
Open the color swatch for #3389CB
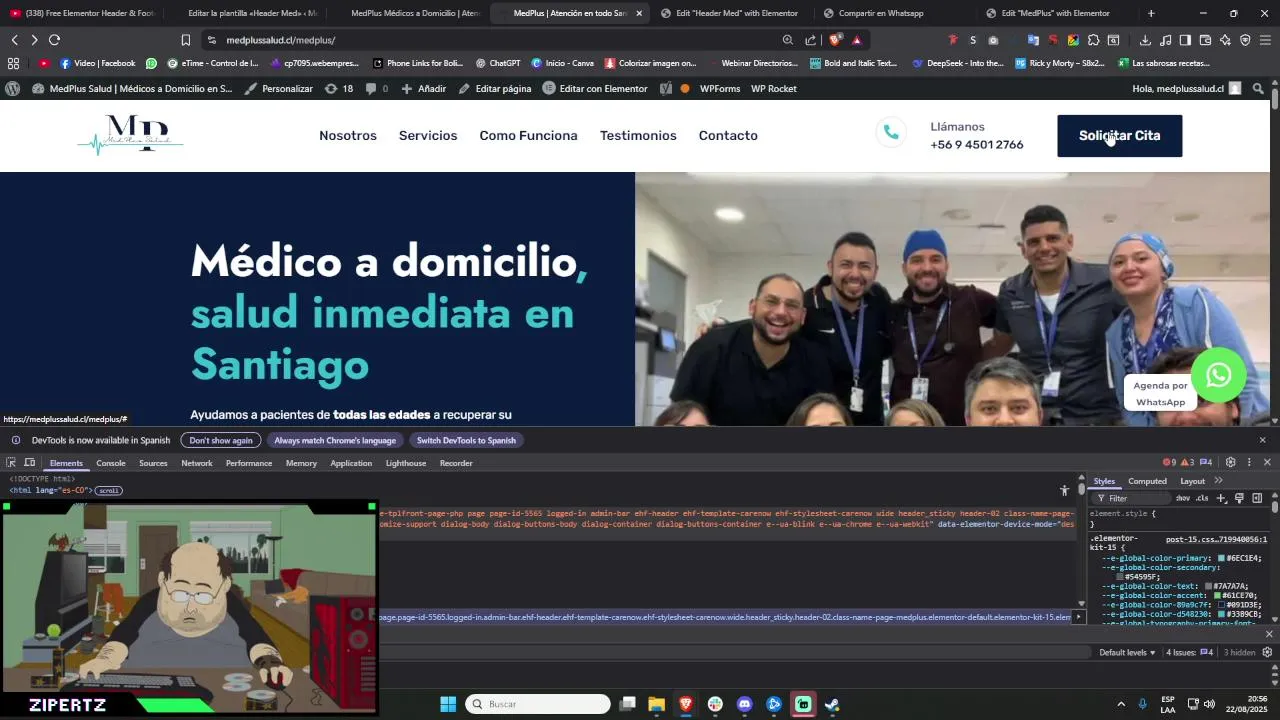coord(1222,614)
